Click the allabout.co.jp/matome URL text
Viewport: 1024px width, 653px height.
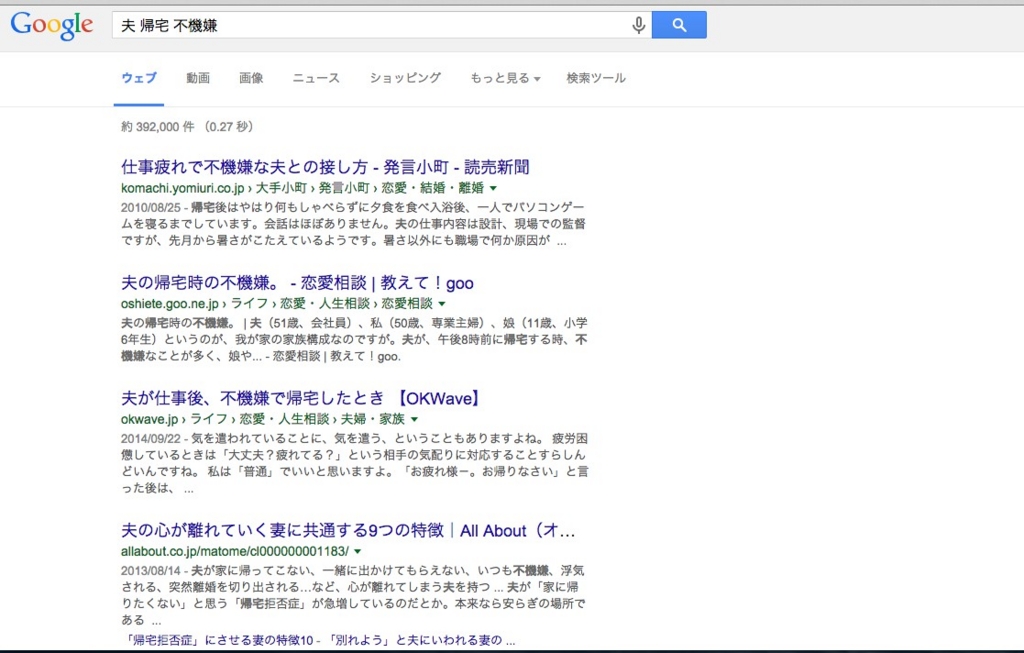234,551
